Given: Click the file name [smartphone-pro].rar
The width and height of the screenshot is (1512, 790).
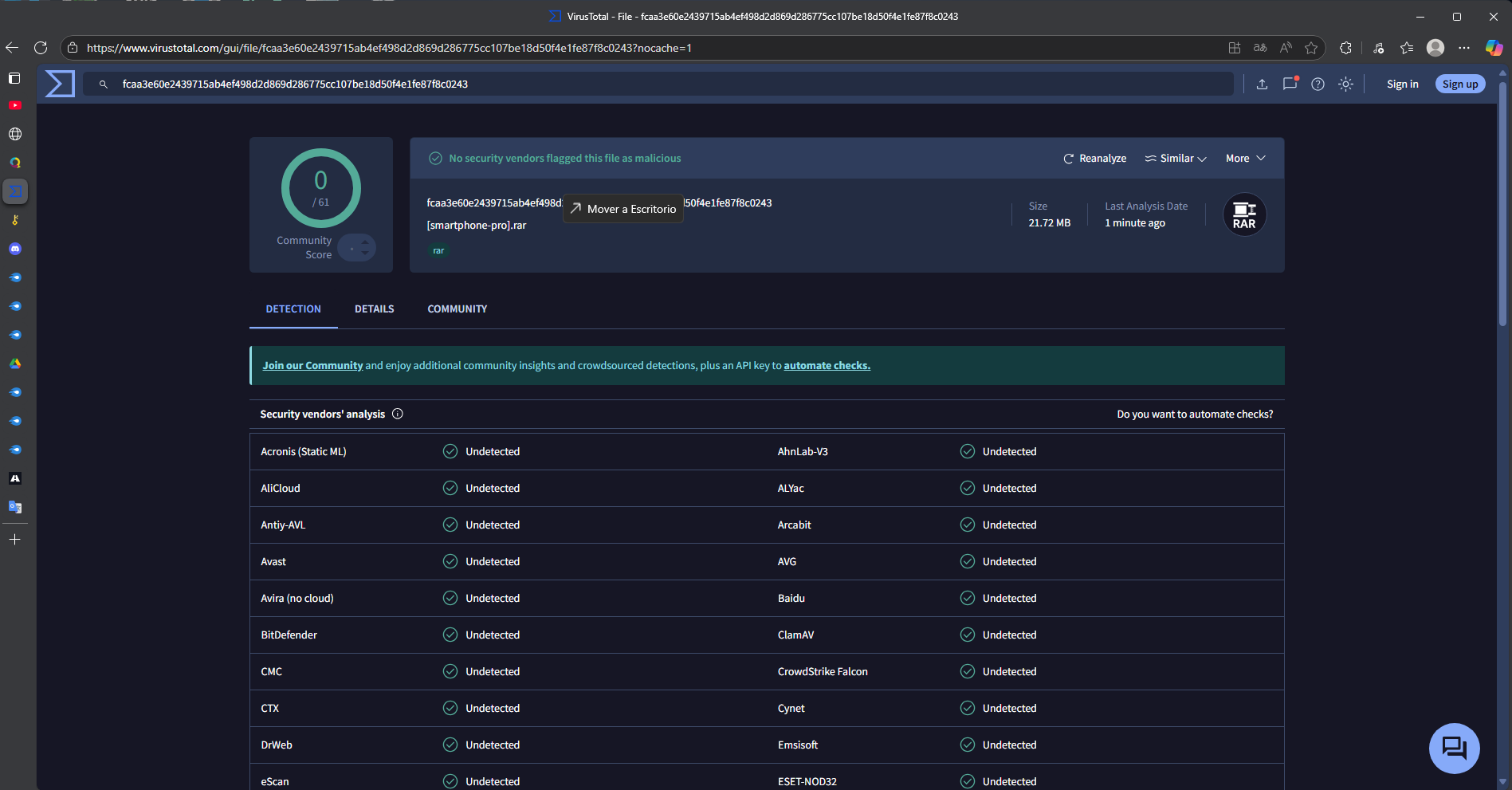Looking at the screenshot, I should 477,226.
